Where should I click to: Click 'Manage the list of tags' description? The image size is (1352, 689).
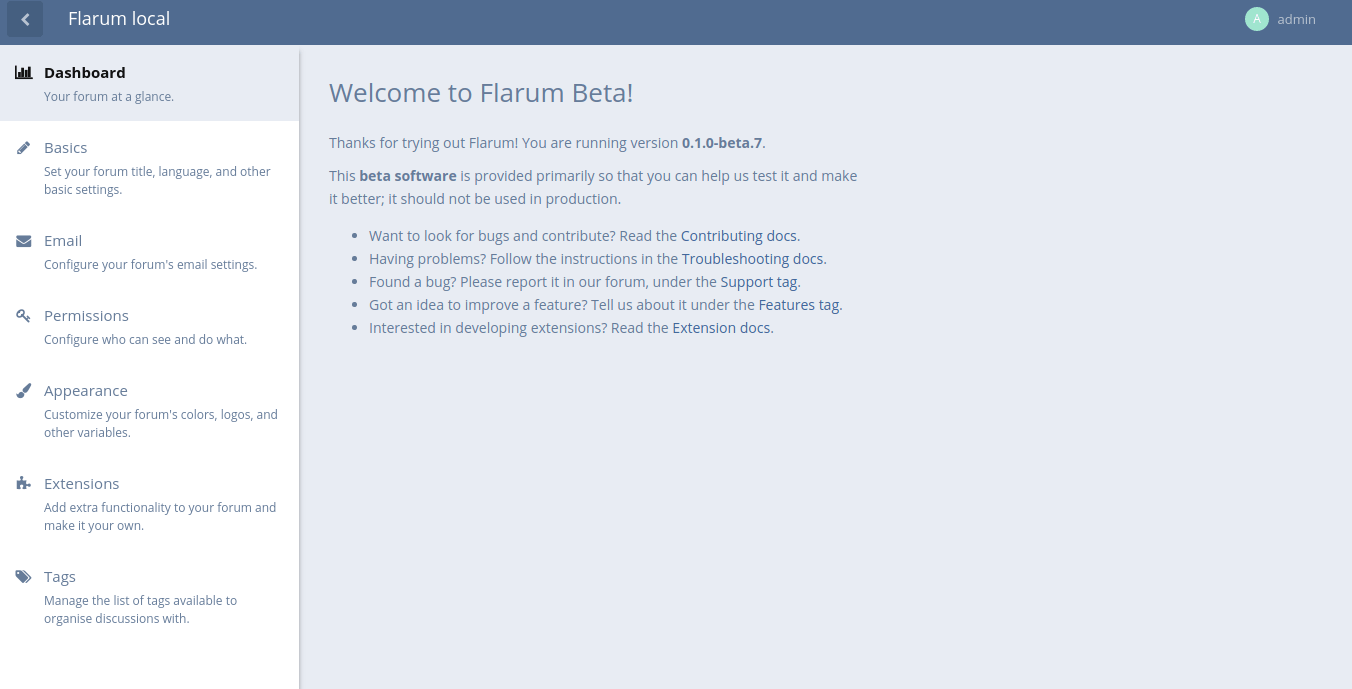[x=140, y=610]
